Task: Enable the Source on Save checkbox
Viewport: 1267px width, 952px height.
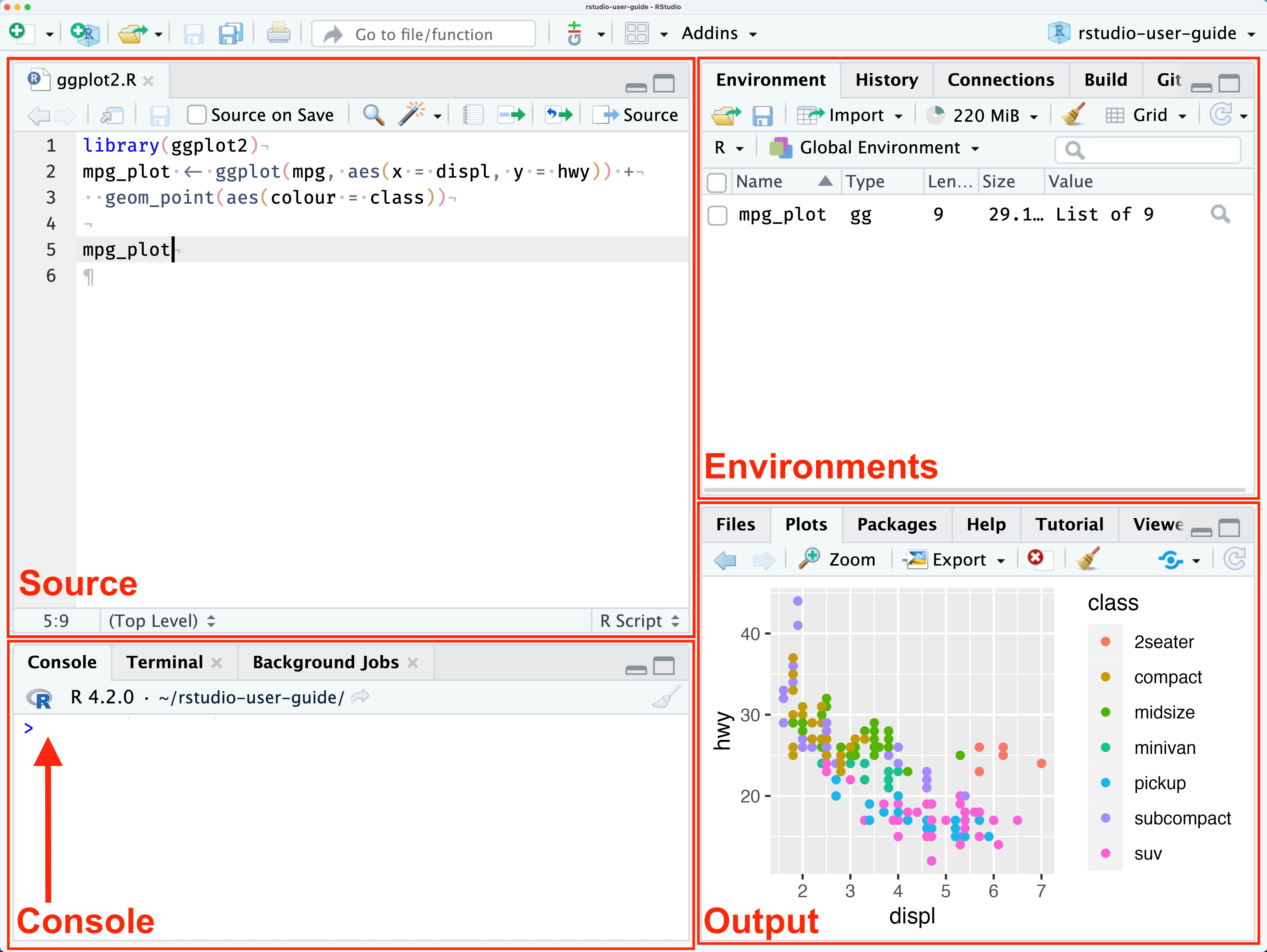Action: coord(196,115)
